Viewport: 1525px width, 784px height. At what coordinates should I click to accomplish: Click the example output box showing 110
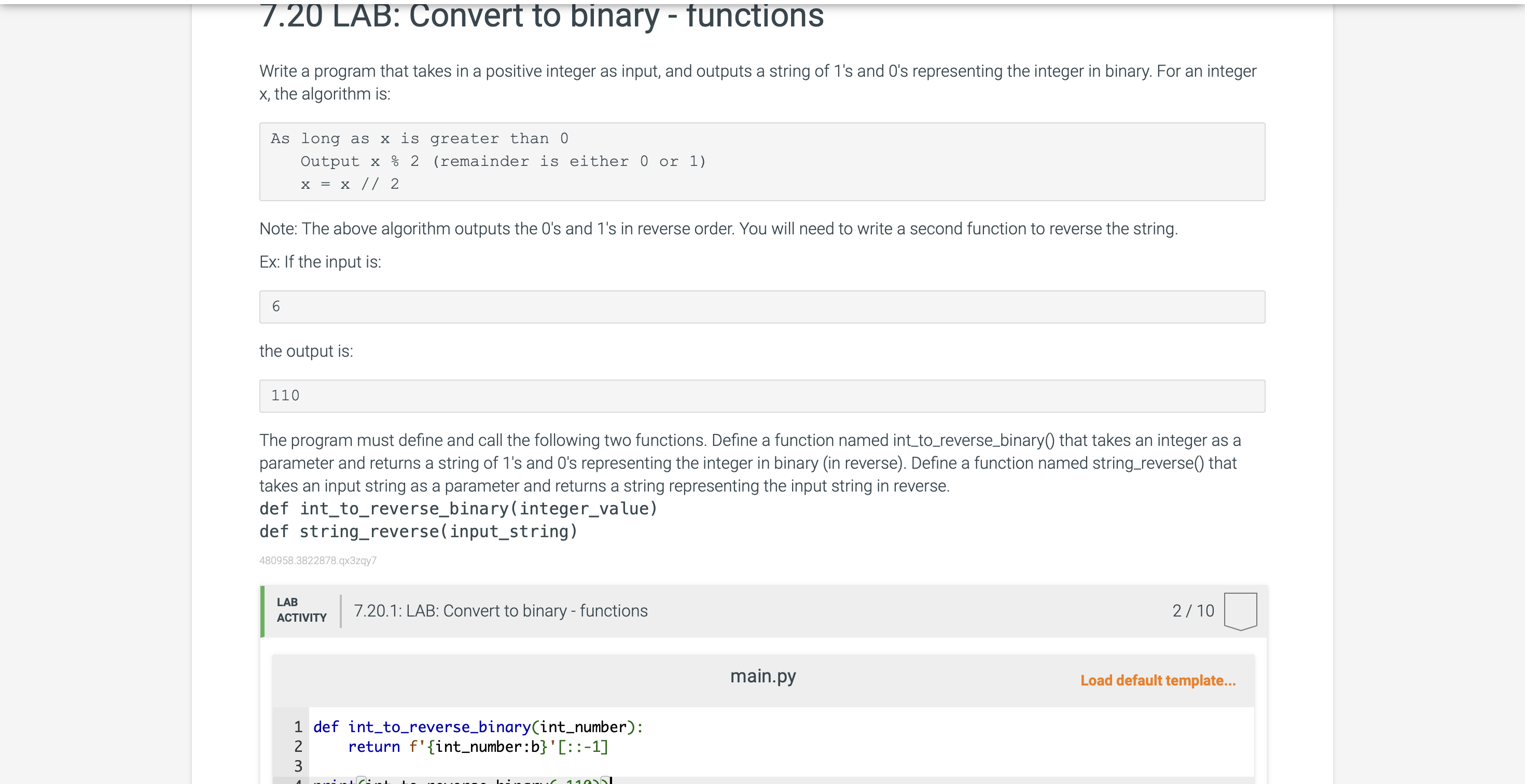(x=761, y=396)
